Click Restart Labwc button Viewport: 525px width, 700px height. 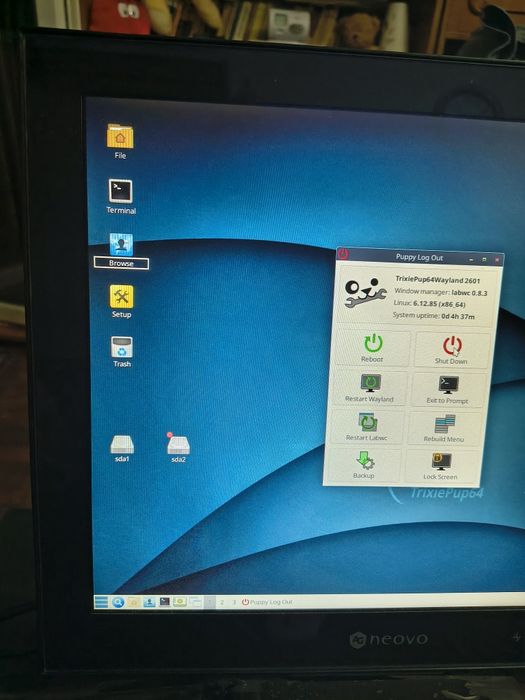pyautogui.click(x=367, y=427)
